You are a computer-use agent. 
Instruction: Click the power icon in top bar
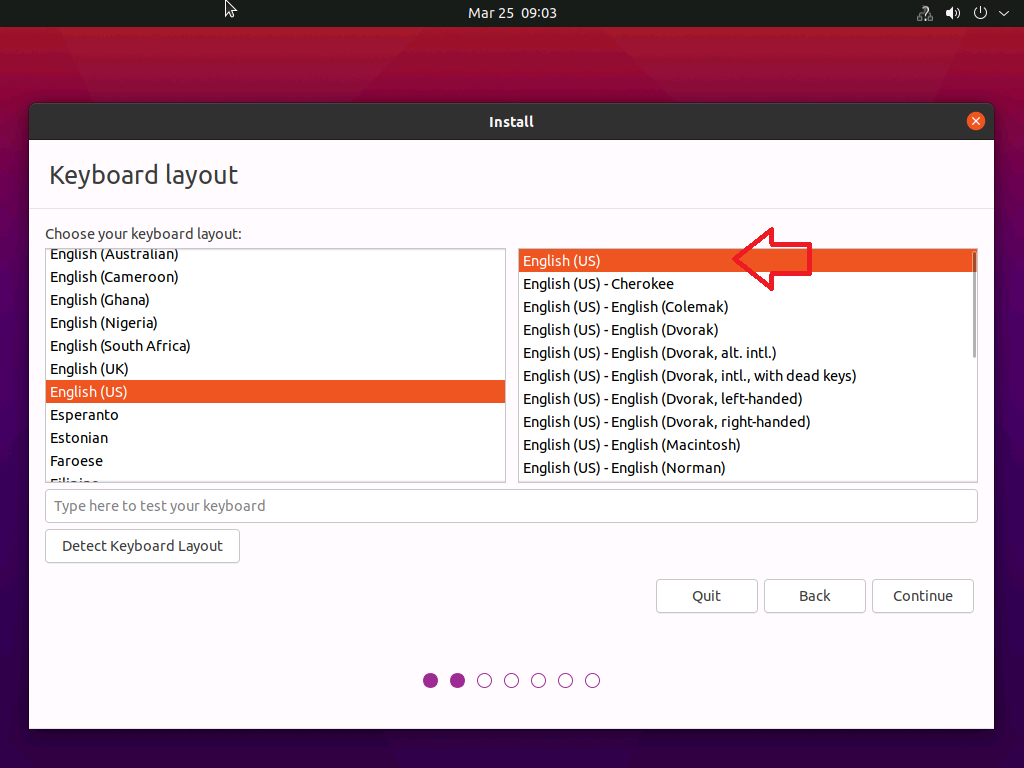coord(980,13)
